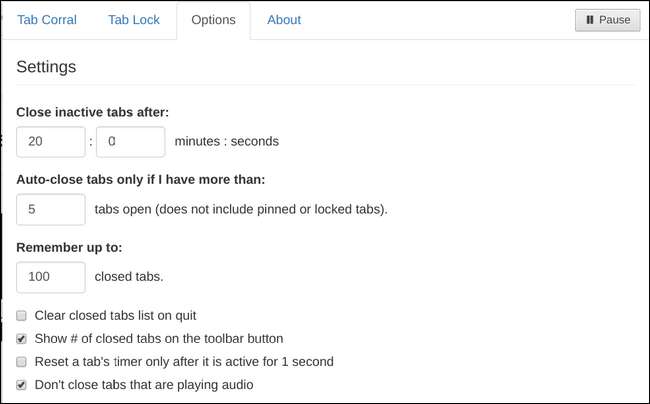Image resolution: width=650 pixels, height=404 pixels.
Task: Click the minutes input field showing 20
Action: (51, 142)
